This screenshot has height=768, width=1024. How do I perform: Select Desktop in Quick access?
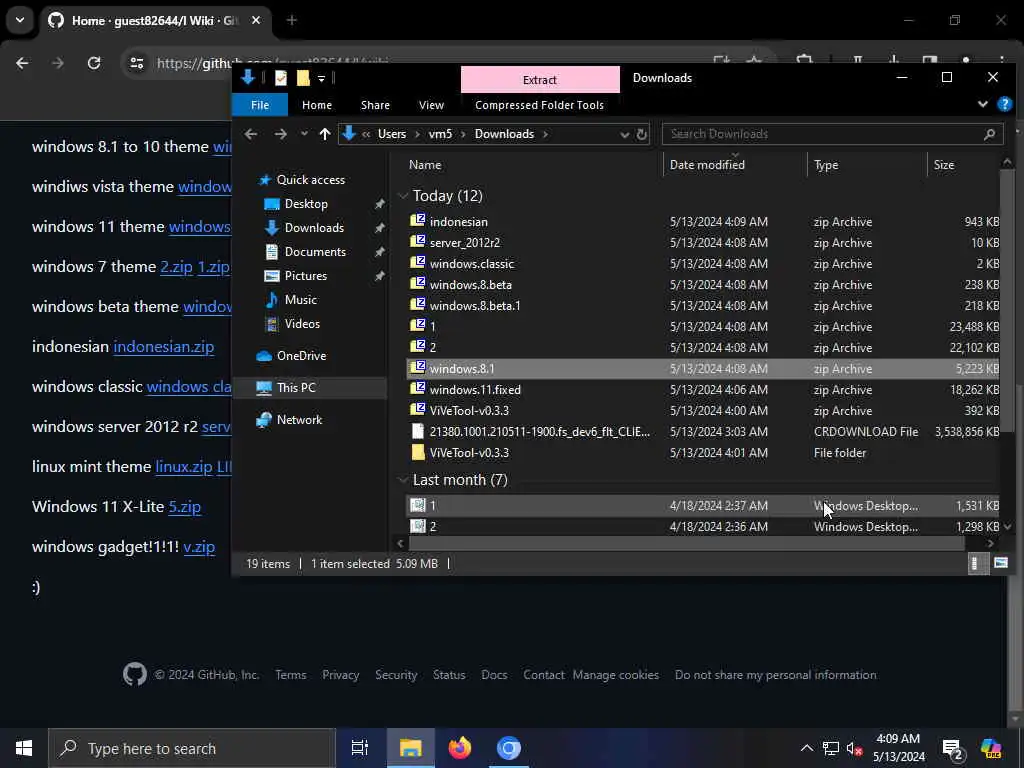(306, 204)
